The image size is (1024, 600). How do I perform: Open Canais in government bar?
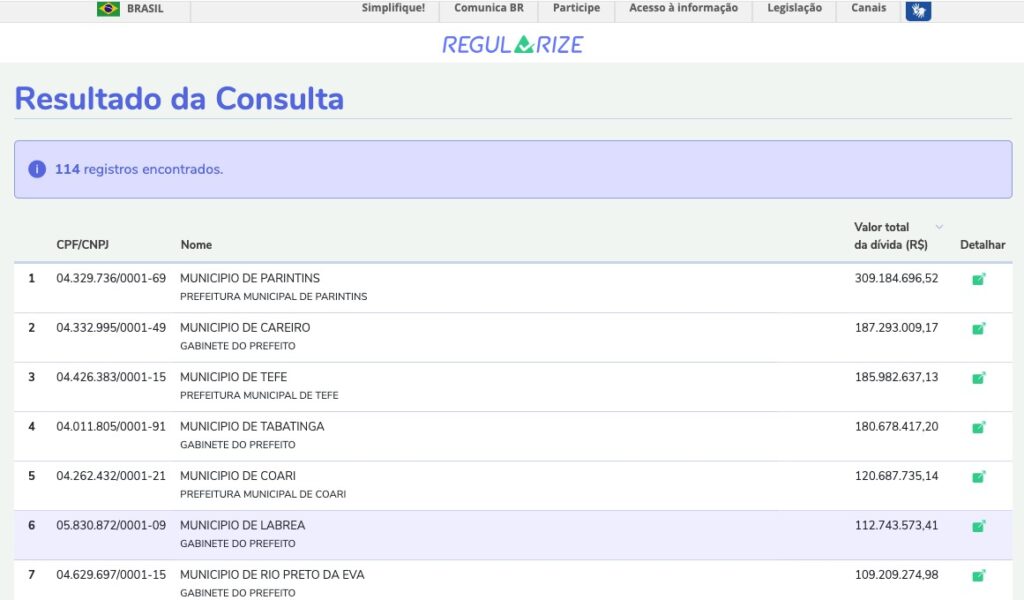pyautogui.click(x=868, y=8)
